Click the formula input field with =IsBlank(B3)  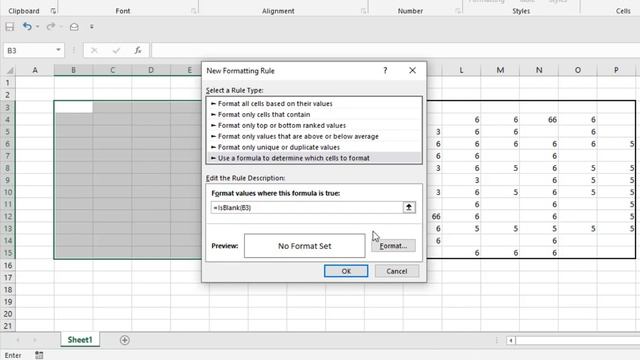tap(307, 208)
